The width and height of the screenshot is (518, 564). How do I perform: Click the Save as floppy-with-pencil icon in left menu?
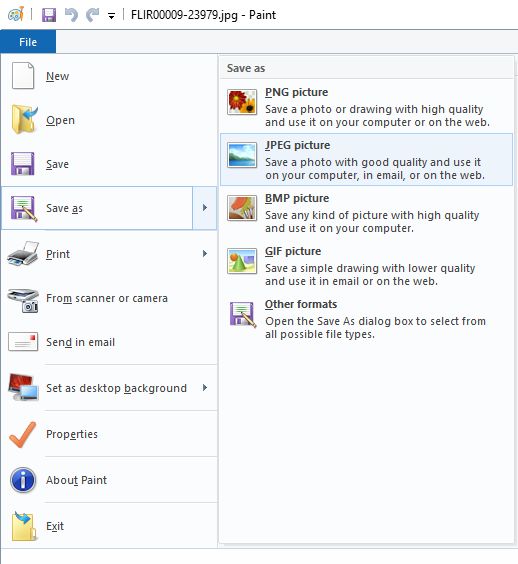point(24,208)
